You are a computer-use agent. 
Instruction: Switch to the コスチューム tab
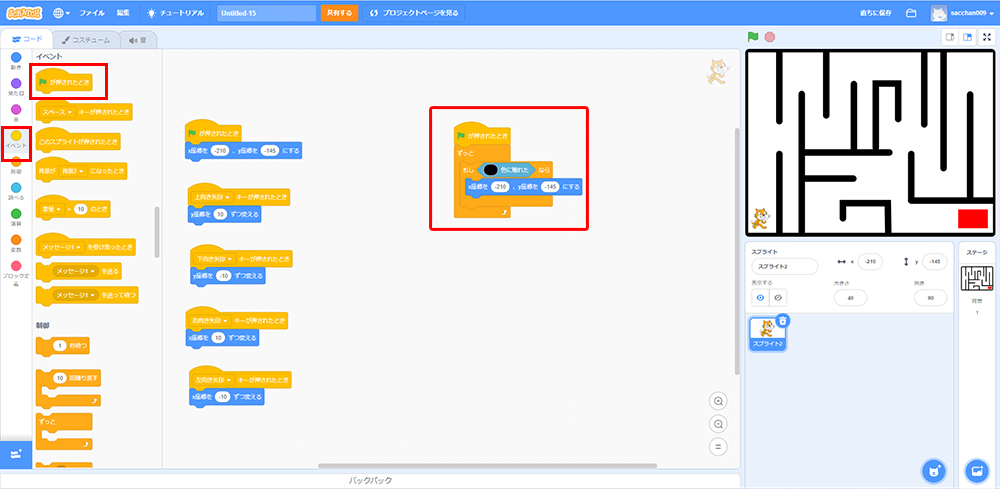[x=85, y=40]
